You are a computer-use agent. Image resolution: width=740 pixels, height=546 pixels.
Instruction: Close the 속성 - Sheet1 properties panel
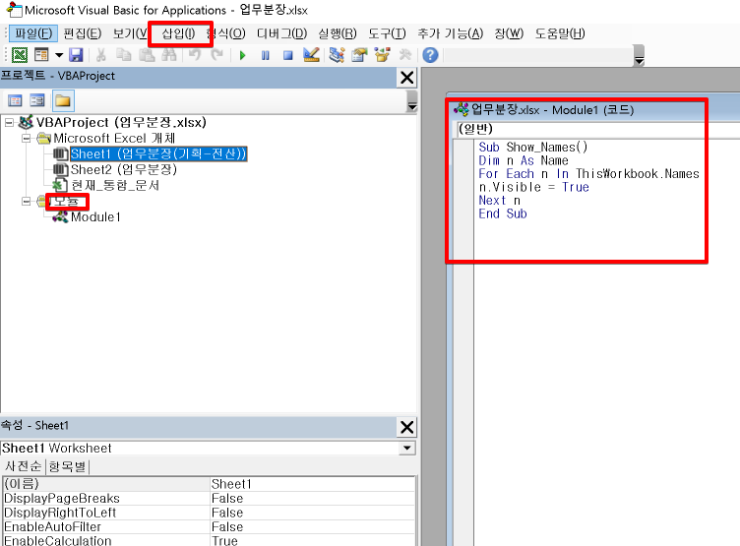[407, 427]
